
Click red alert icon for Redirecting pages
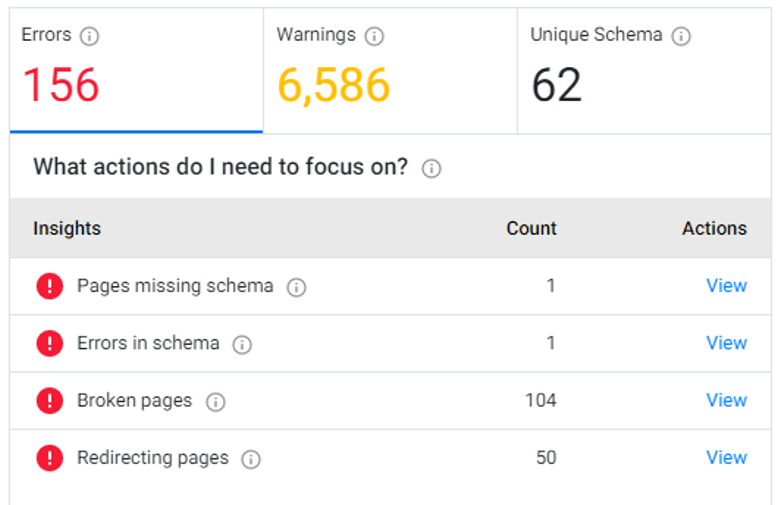click(49, 458)
